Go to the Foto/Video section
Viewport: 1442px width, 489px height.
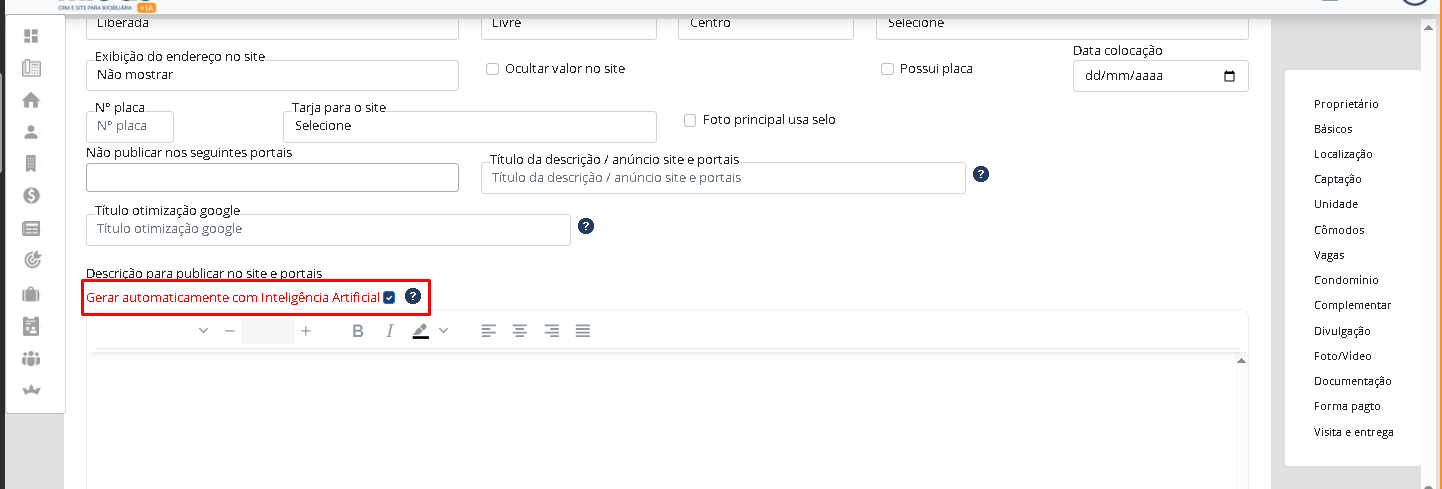(1342, 356)
